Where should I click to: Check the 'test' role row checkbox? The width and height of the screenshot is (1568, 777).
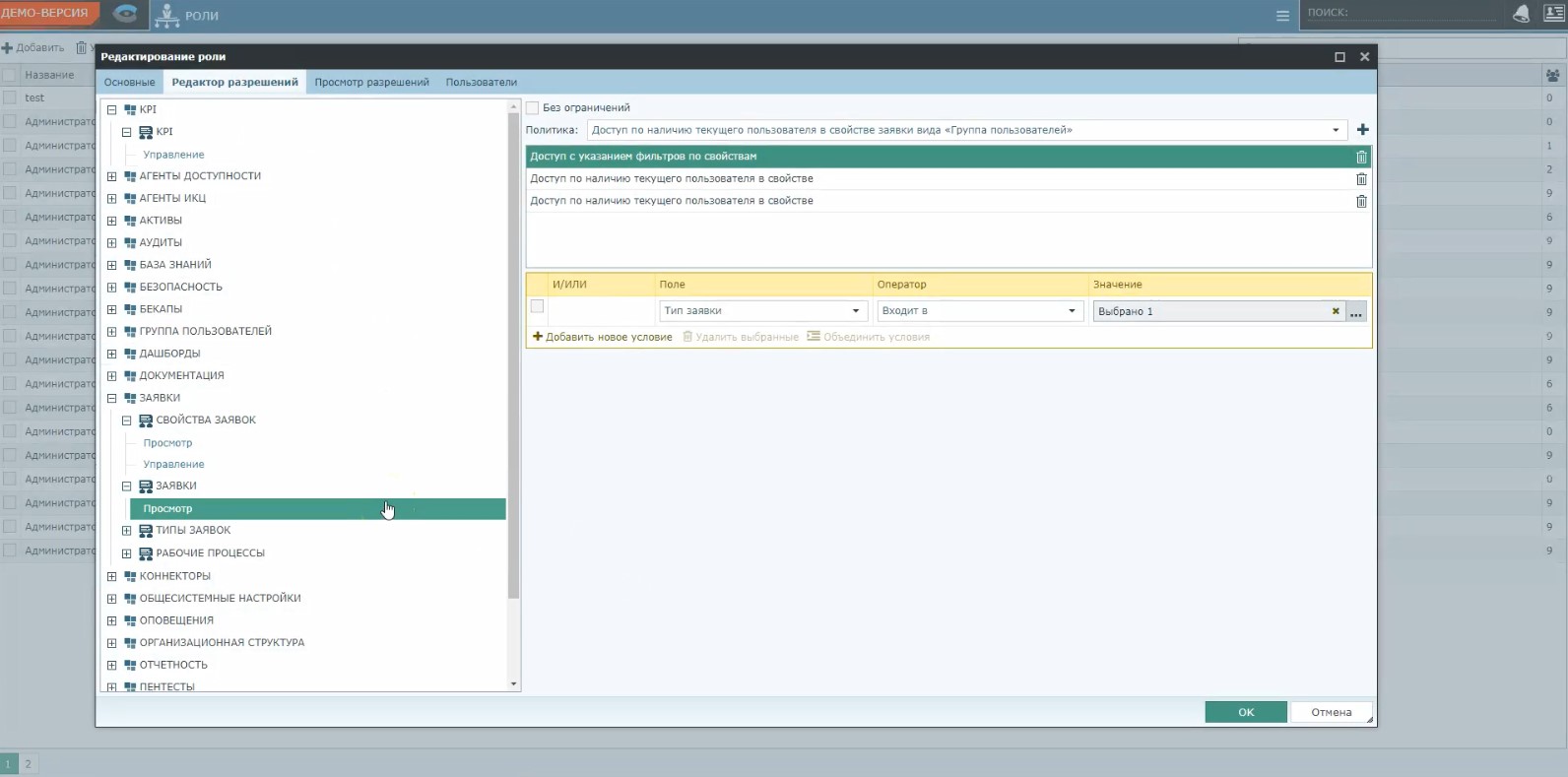click(x=9, y=97)
